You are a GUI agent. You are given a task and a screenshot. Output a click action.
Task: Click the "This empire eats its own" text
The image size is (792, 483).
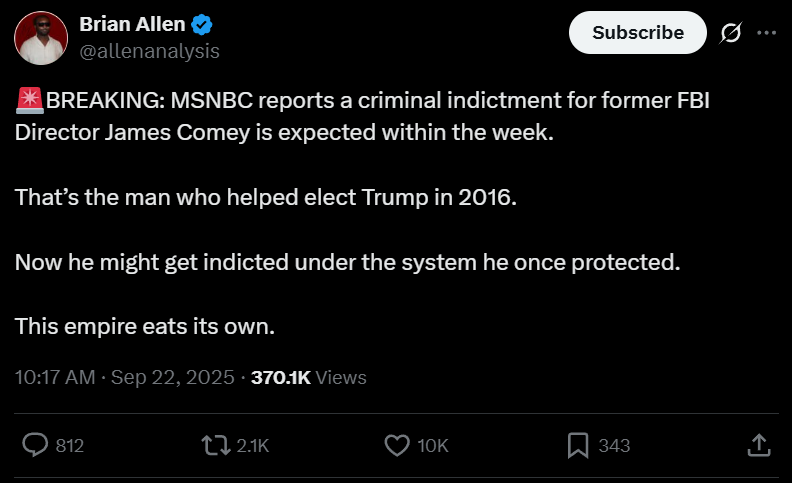click(144, 326)
